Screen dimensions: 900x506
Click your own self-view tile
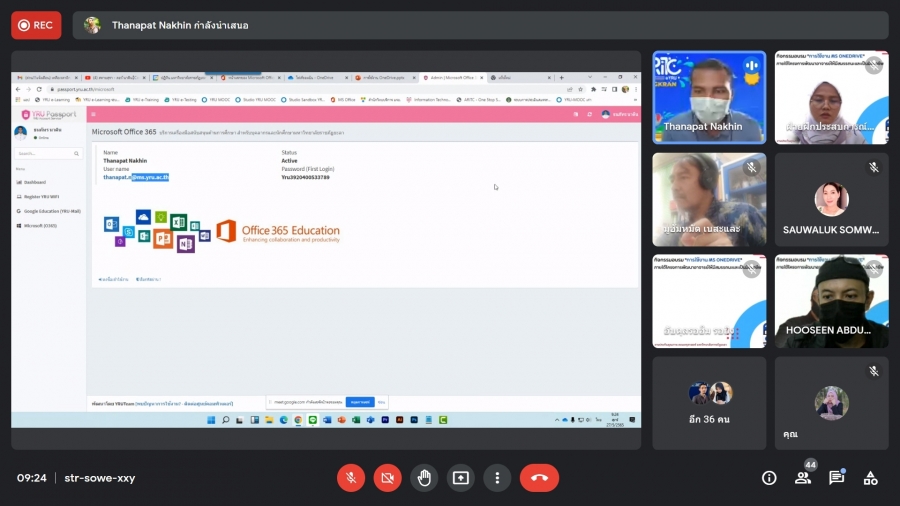click(831, 403)
